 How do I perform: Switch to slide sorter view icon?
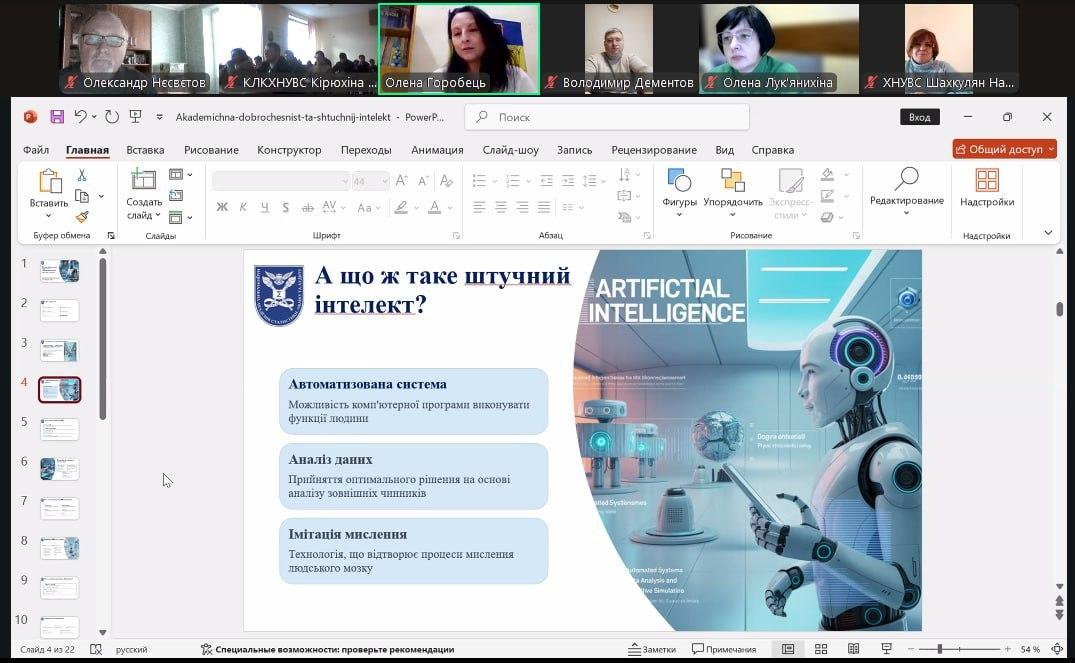820,649
